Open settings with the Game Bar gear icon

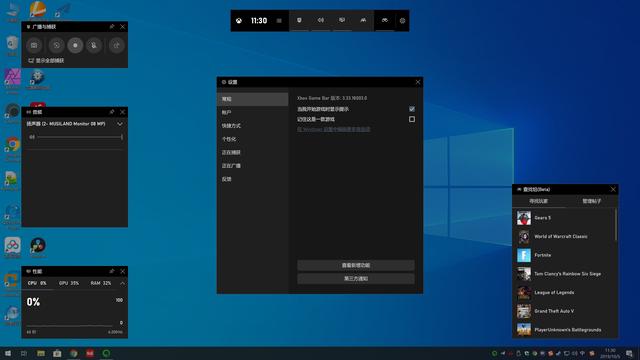point(402,21)
